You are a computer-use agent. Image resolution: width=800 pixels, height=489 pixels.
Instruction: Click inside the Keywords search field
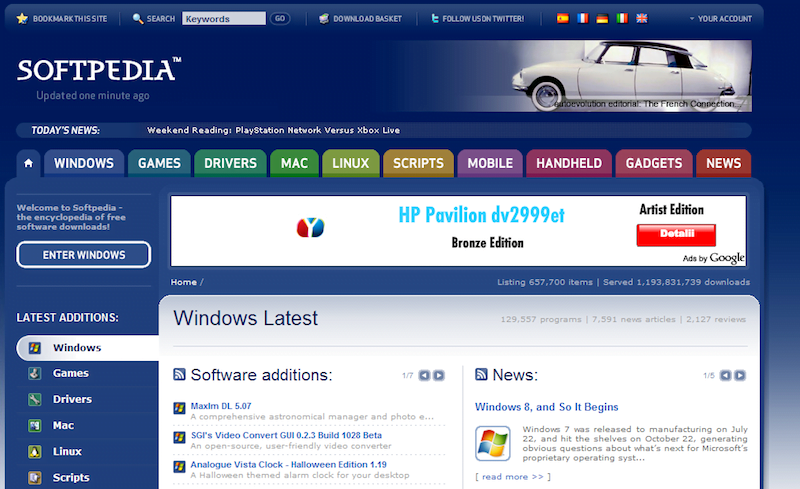tap(224, 19)
